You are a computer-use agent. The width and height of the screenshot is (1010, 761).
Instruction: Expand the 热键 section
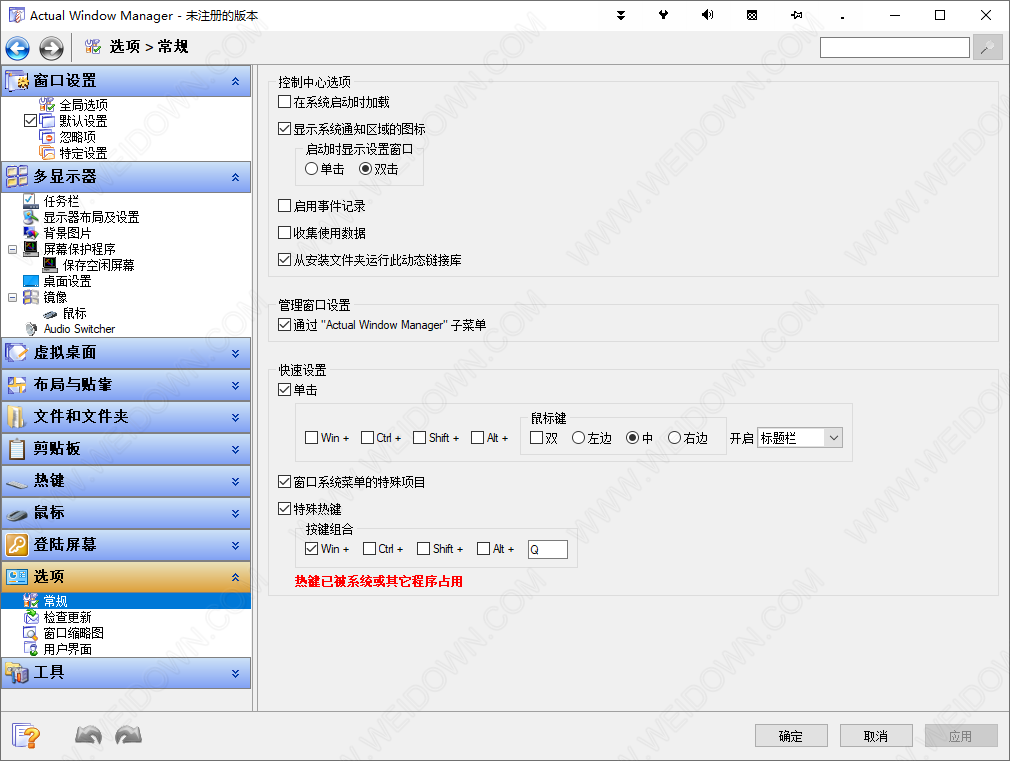tap(236, 481)
